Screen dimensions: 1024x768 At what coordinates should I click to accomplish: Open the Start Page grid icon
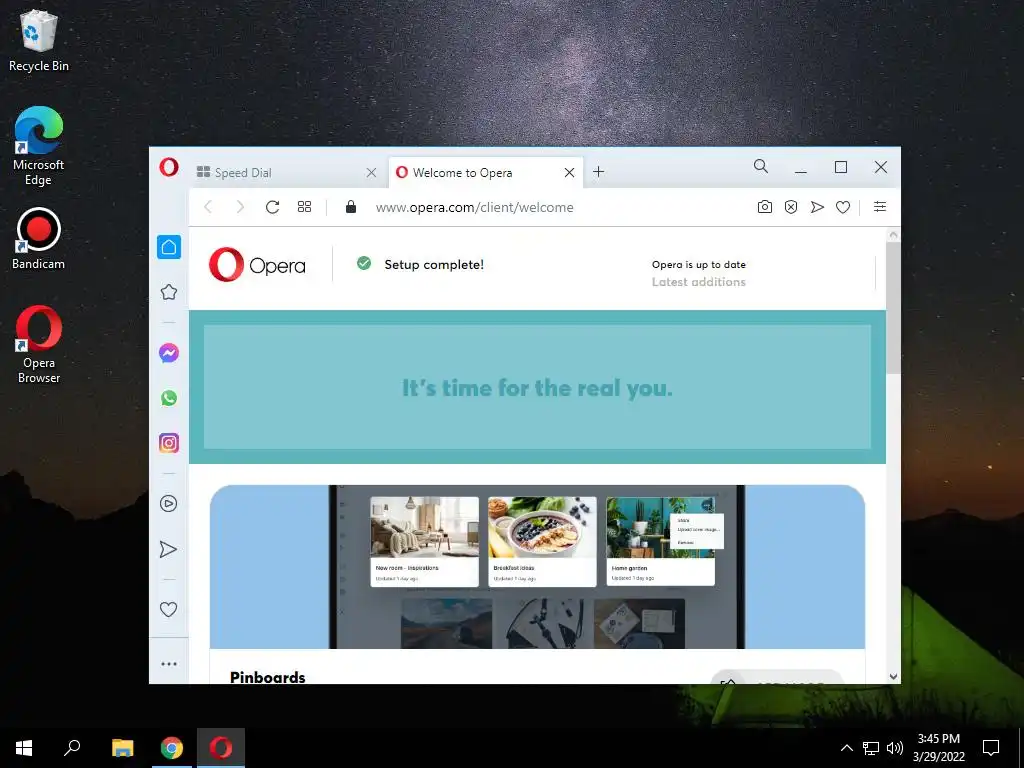click(304, 207)
